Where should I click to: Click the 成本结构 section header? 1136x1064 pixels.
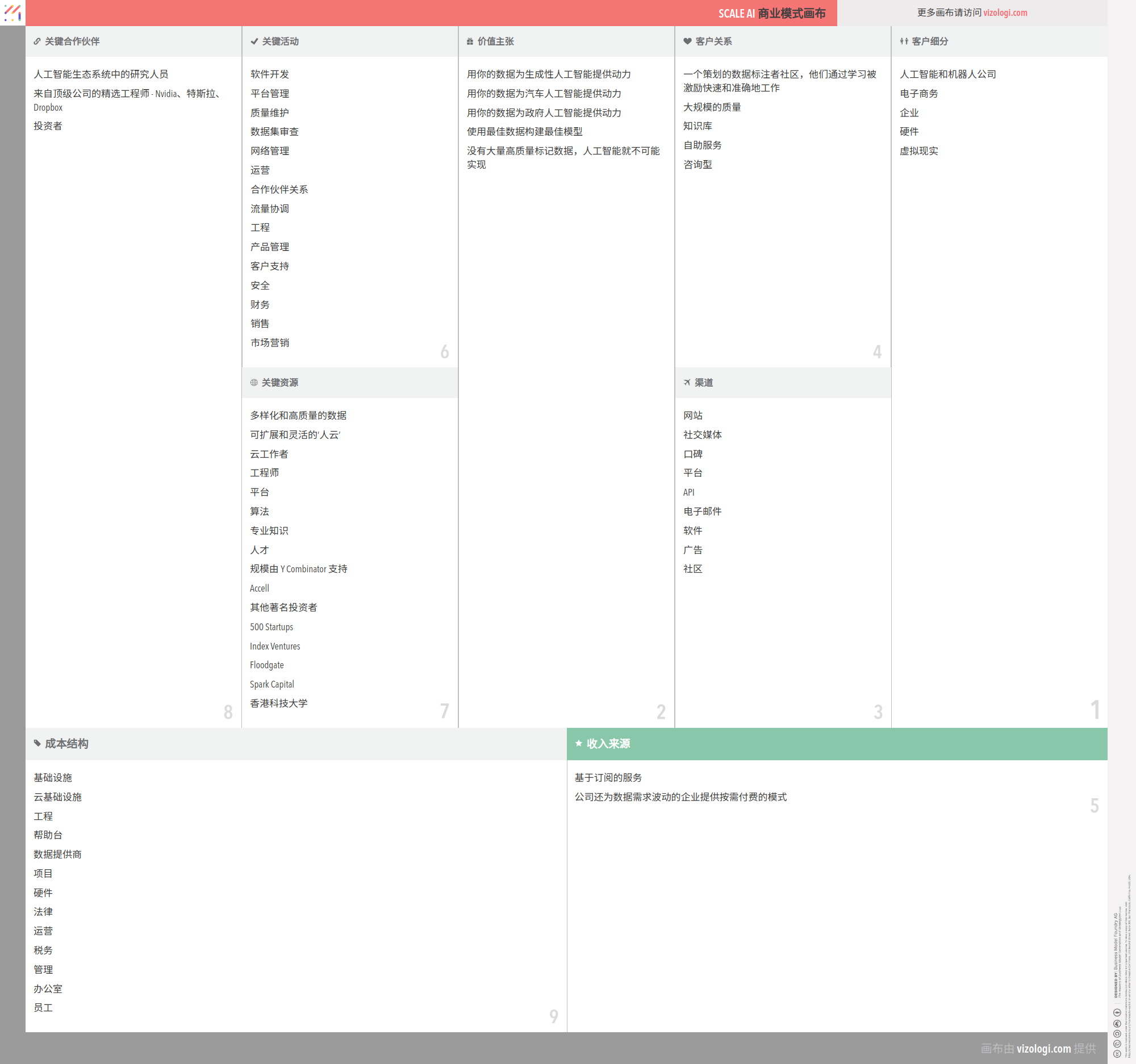66,744
